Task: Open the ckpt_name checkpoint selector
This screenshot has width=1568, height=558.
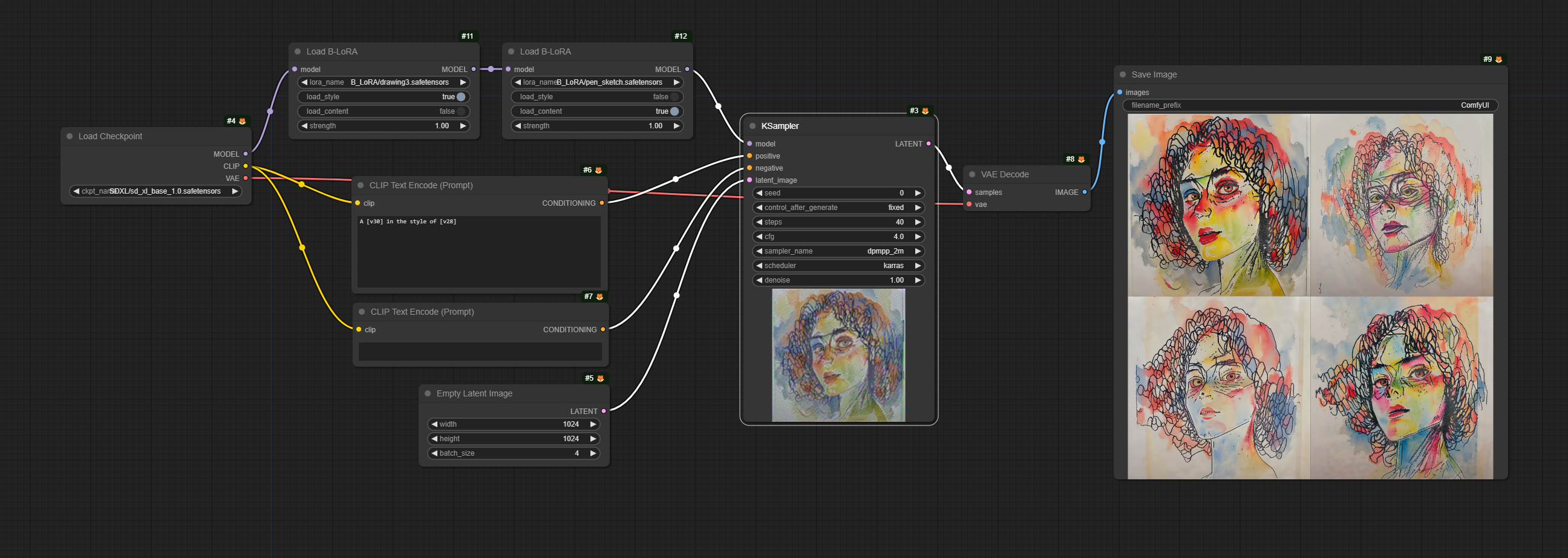Action: click(156, 191)
